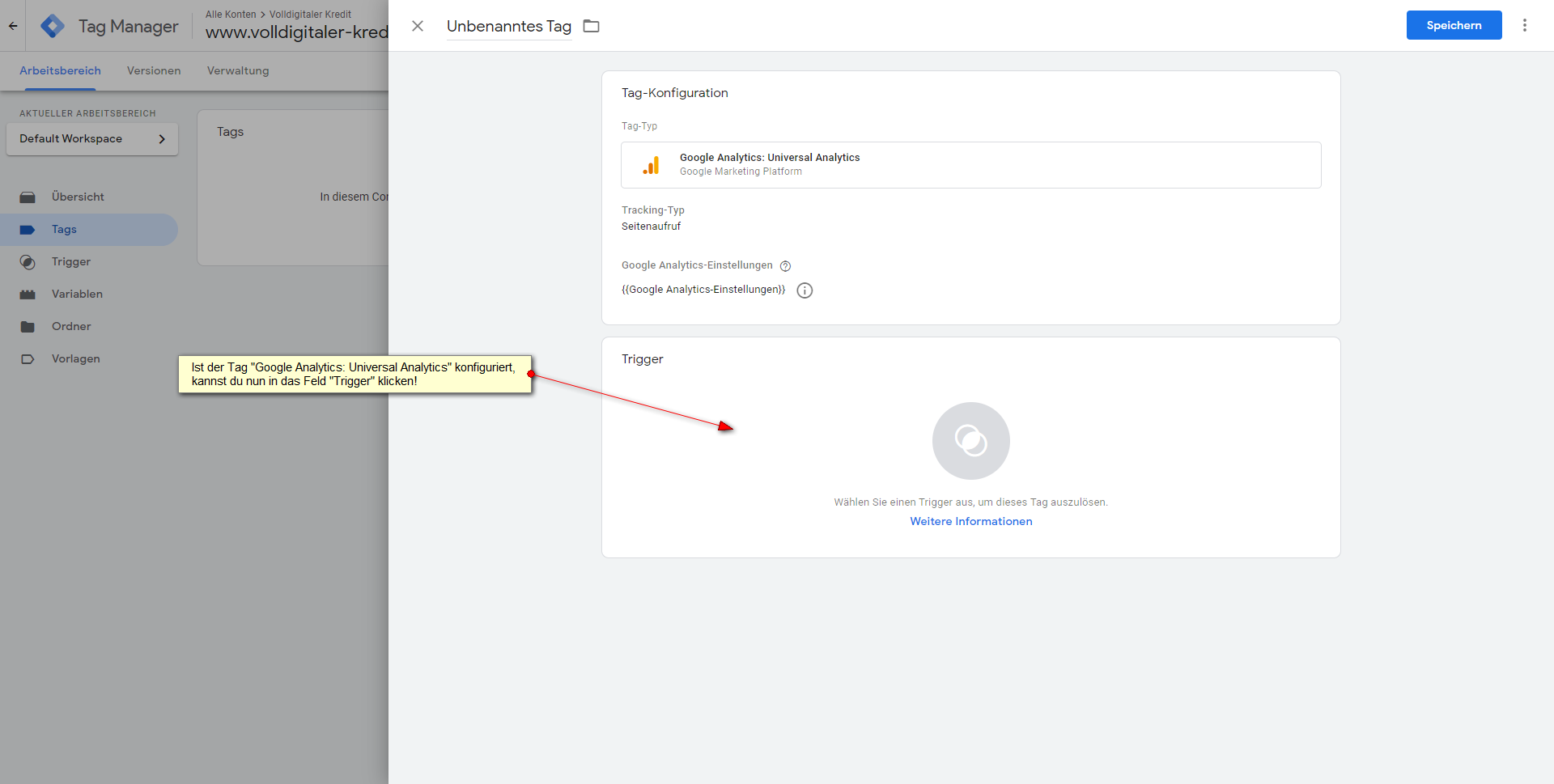Open Trigger in the sidebar menu
The height and width of the screenshot is (784, 1554).
pyautogui.click(x=89, y=261)
